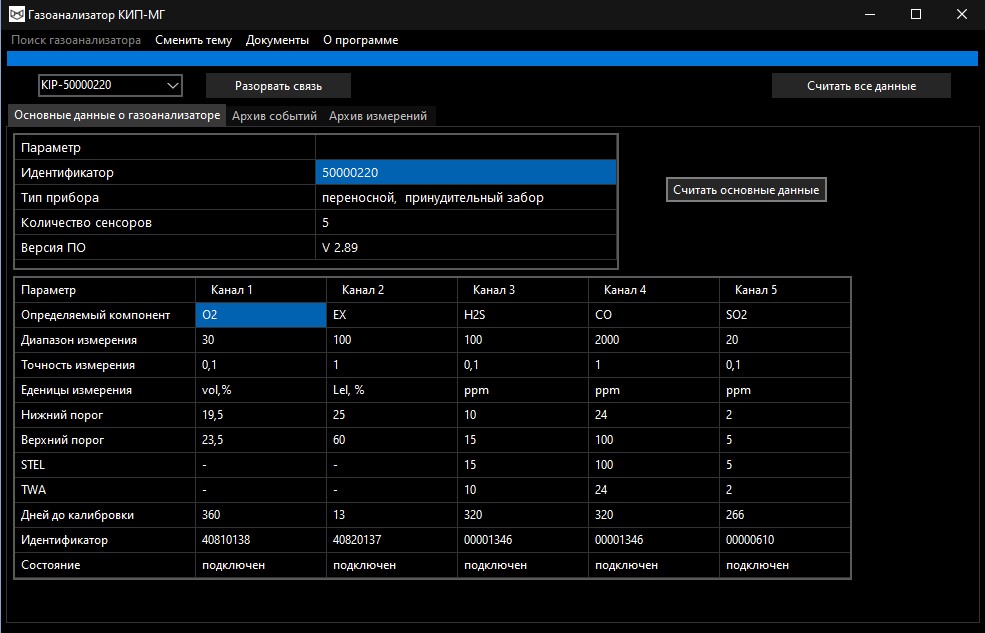Click the Разорвать связь button
The image size is (985, 633).
(278, 86)
